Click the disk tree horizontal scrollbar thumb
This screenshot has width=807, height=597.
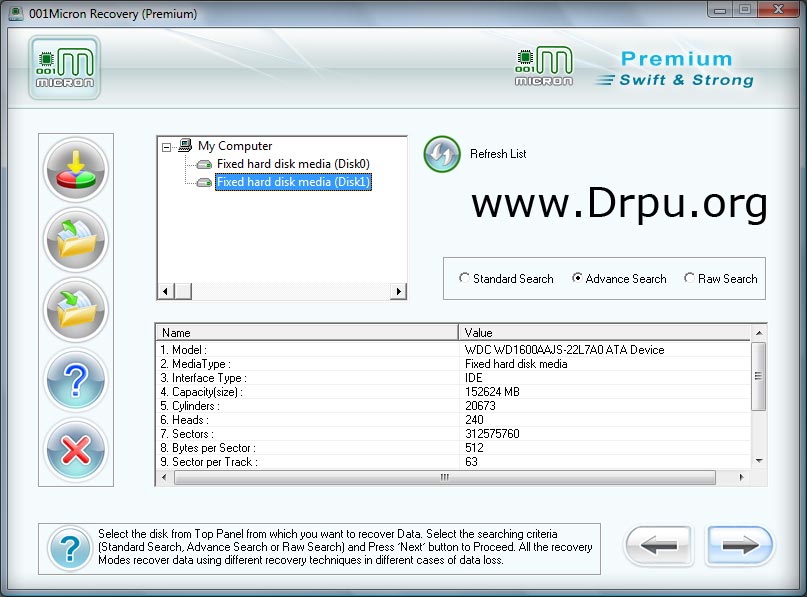pyautogui.click(x=183, y=291)
